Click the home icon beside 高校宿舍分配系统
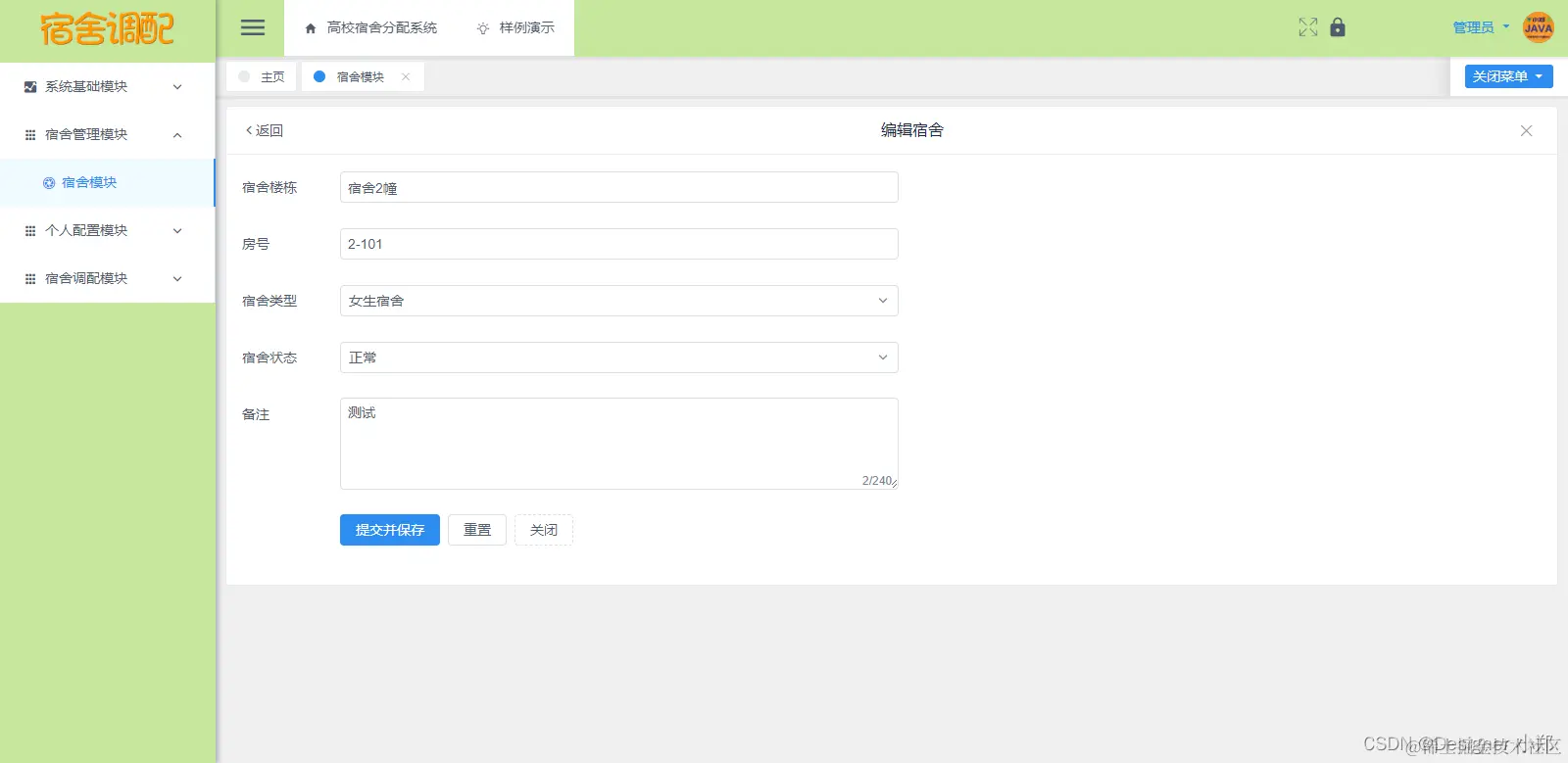The height and width of the screenshot is (763, 1568). coord(311,28)
